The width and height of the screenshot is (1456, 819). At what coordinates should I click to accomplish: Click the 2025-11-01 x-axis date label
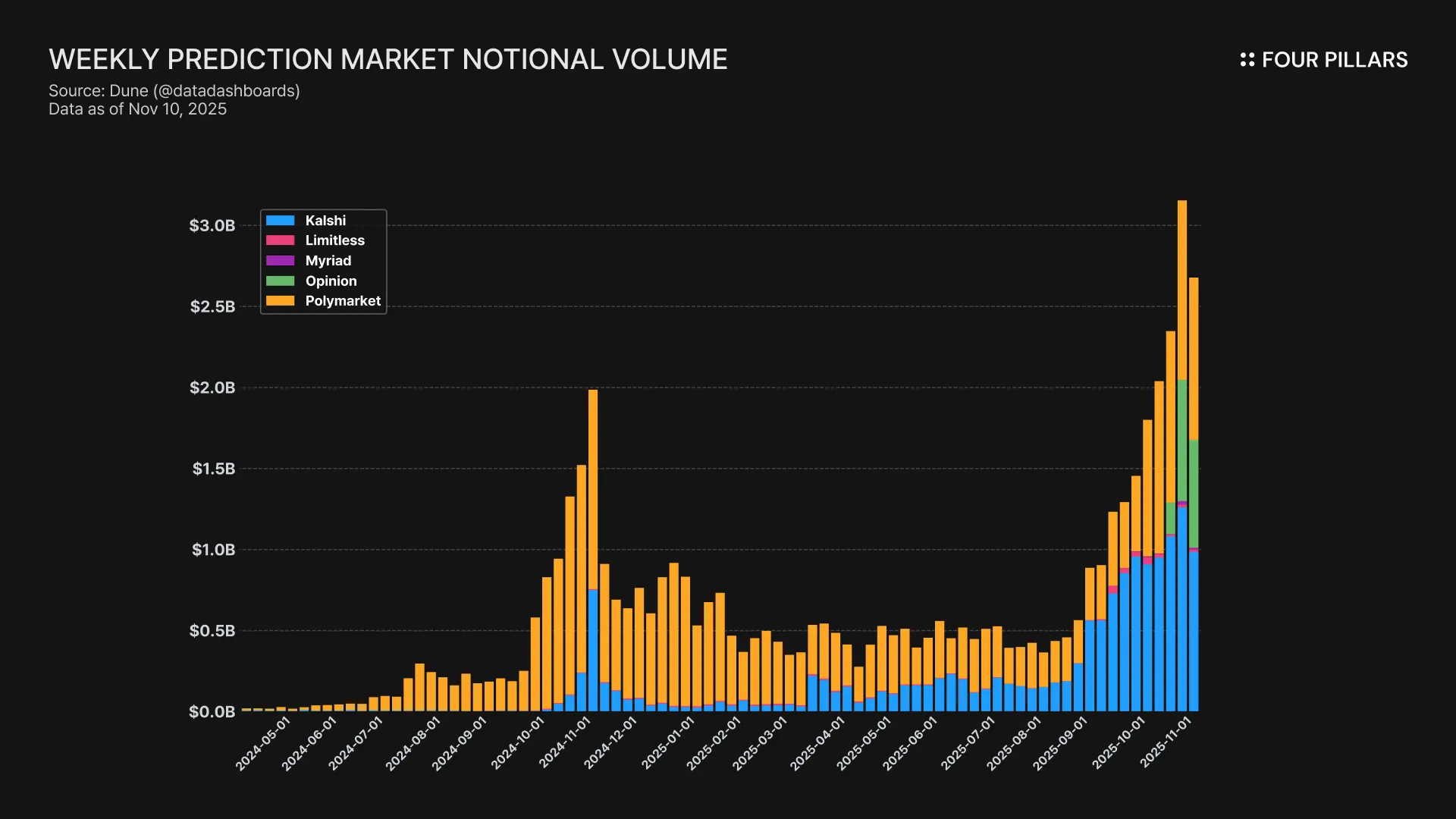click(x=1166, y=742)
